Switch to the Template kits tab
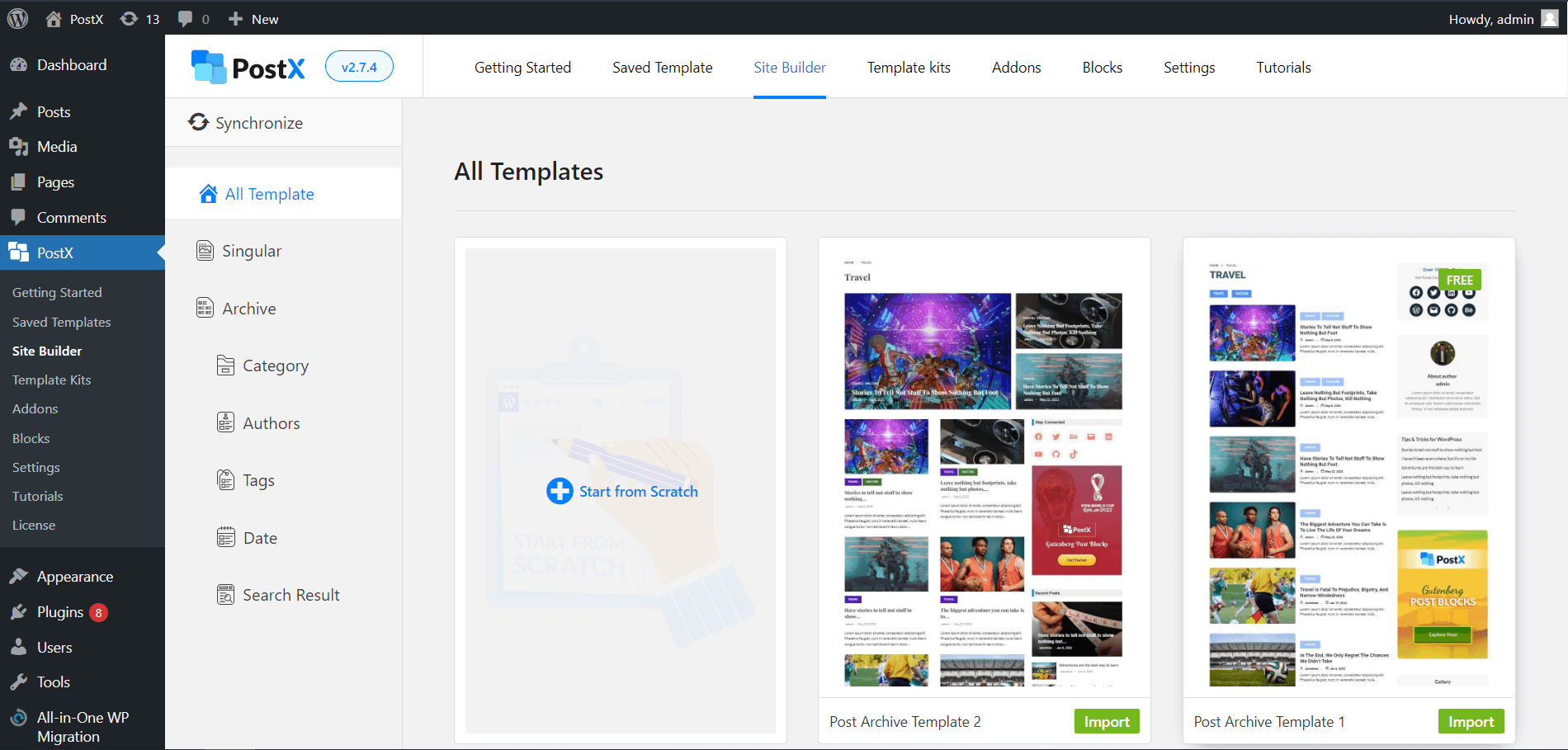 coord(908,67)
